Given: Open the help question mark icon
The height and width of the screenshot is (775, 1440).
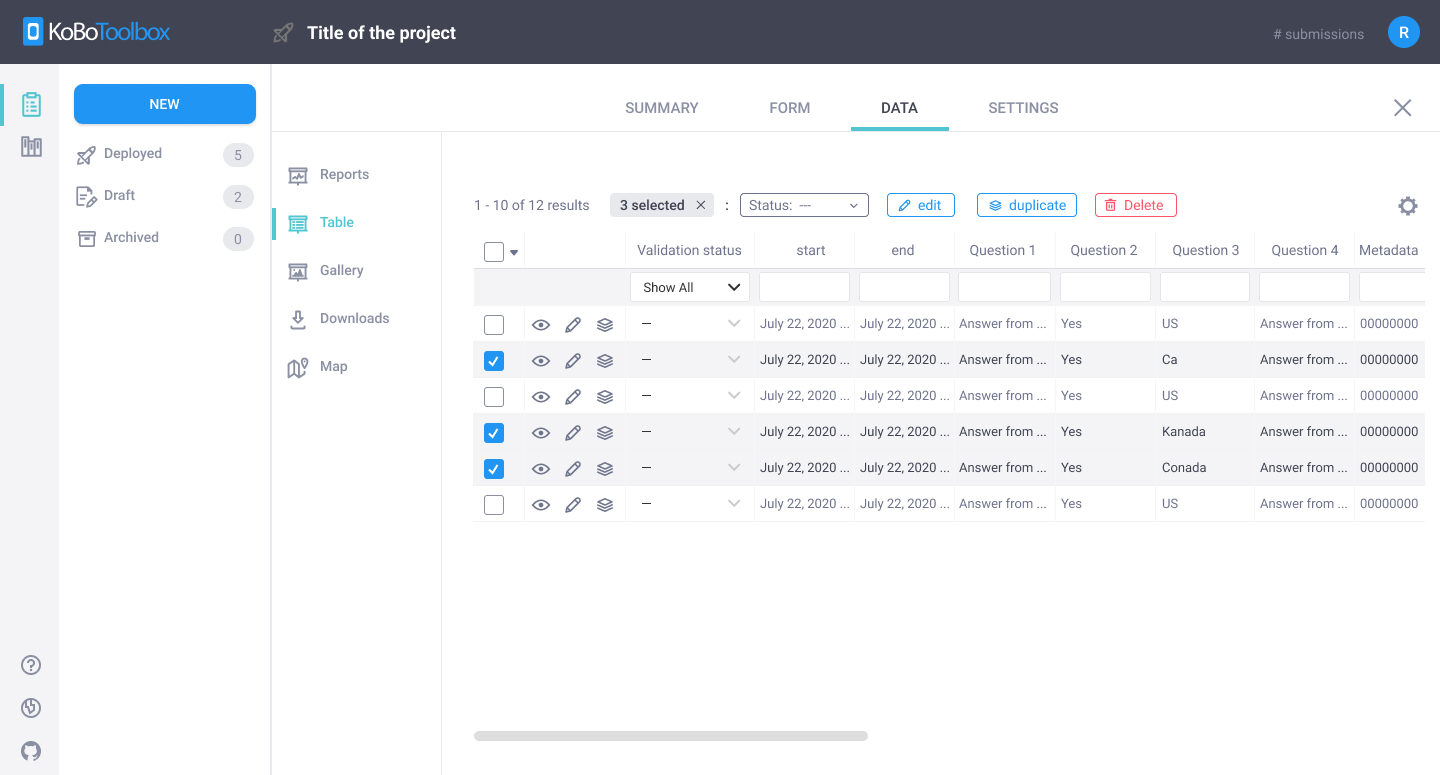Looking at the screenshot, I should coord(31,664).
